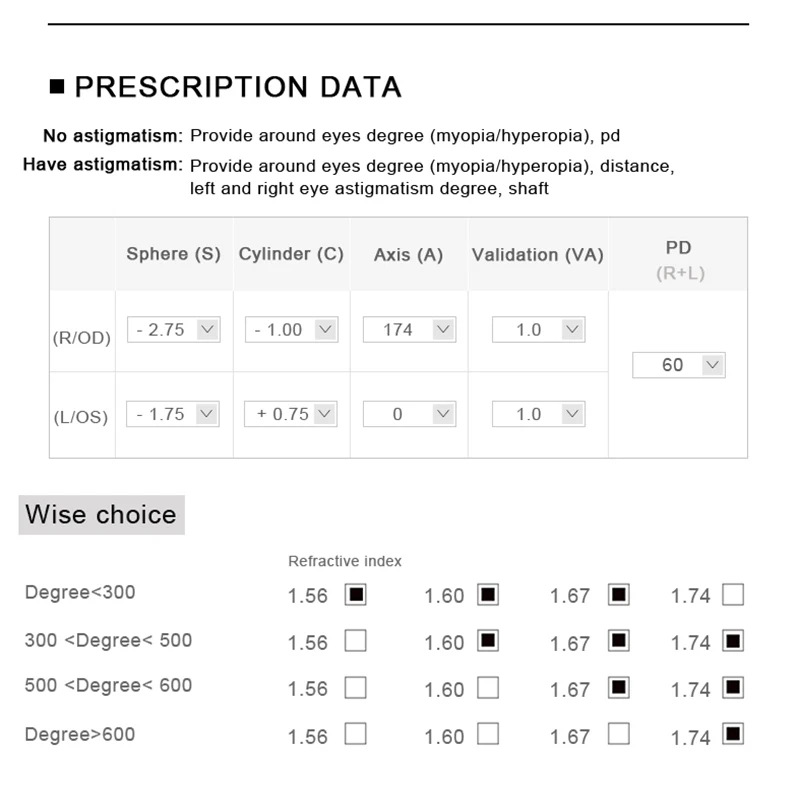Check 1.67 box for Degree>600
Screen dimensions: 800x800
click(619, 735)
